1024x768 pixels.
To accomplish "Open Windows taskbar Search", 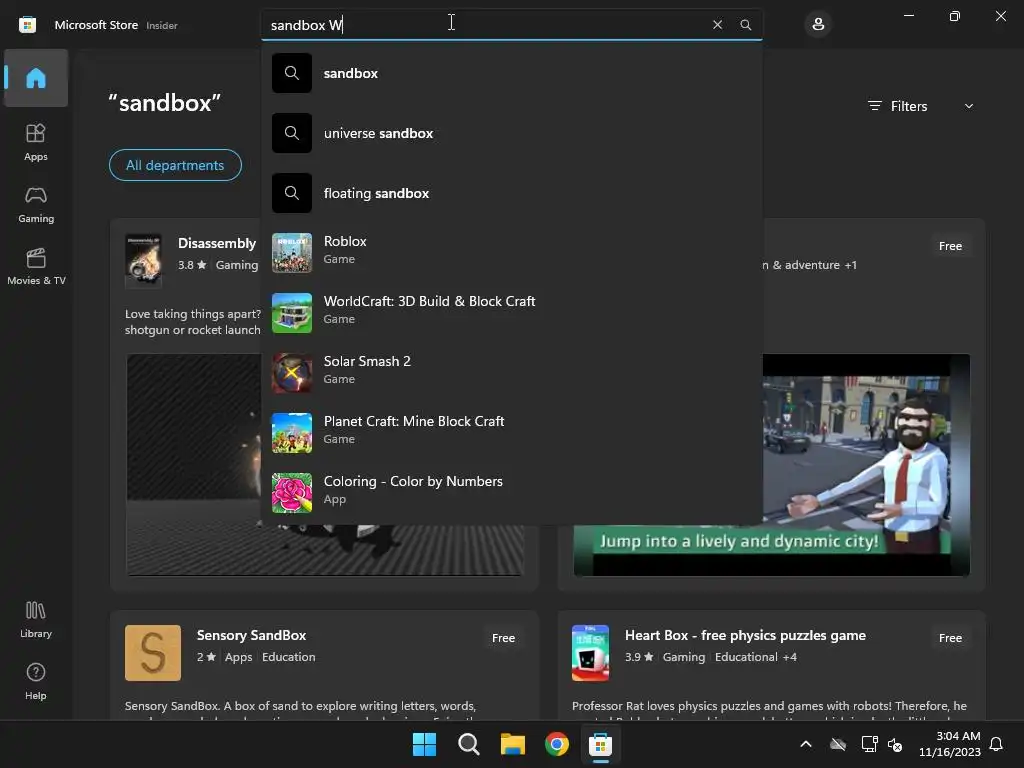I will [x=468, y=744].
